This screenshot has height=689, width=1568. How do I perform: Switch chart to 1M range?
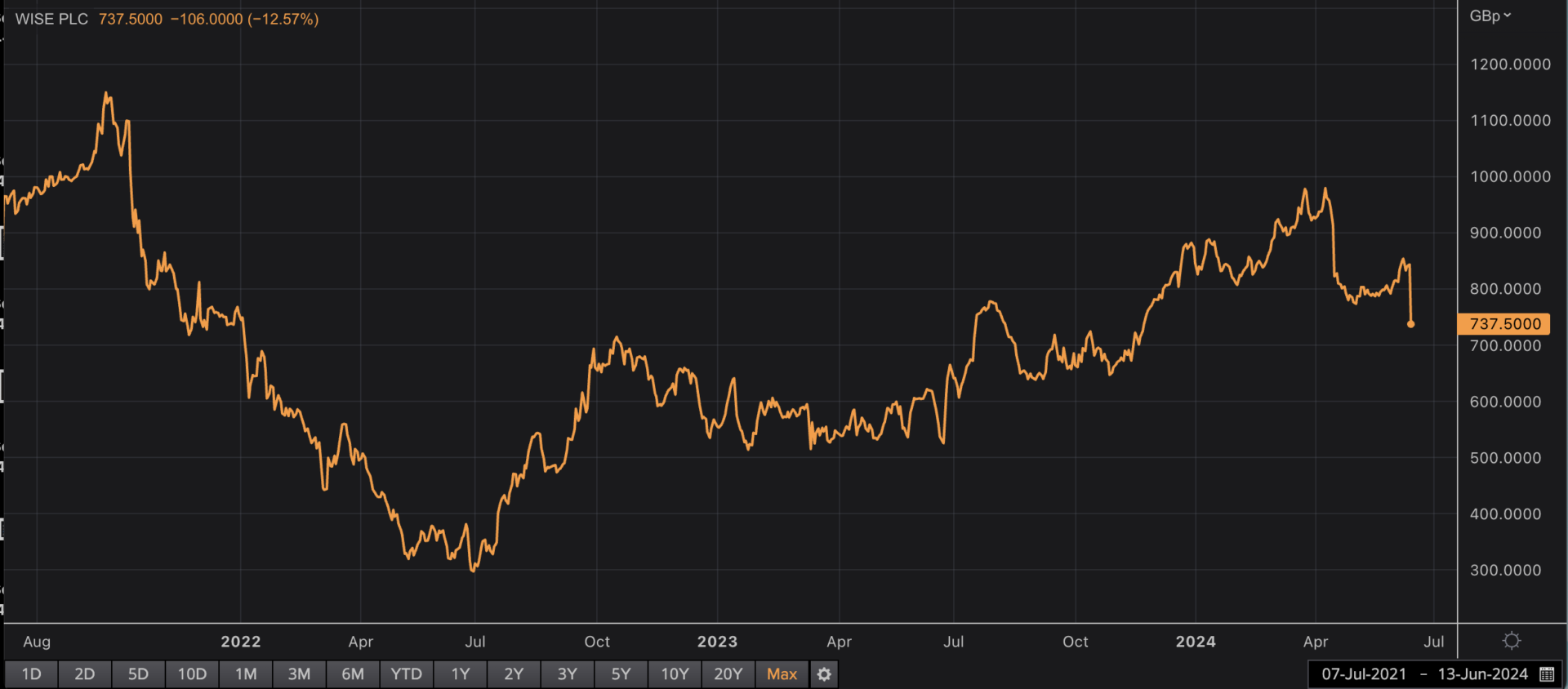tap(246, 674)
